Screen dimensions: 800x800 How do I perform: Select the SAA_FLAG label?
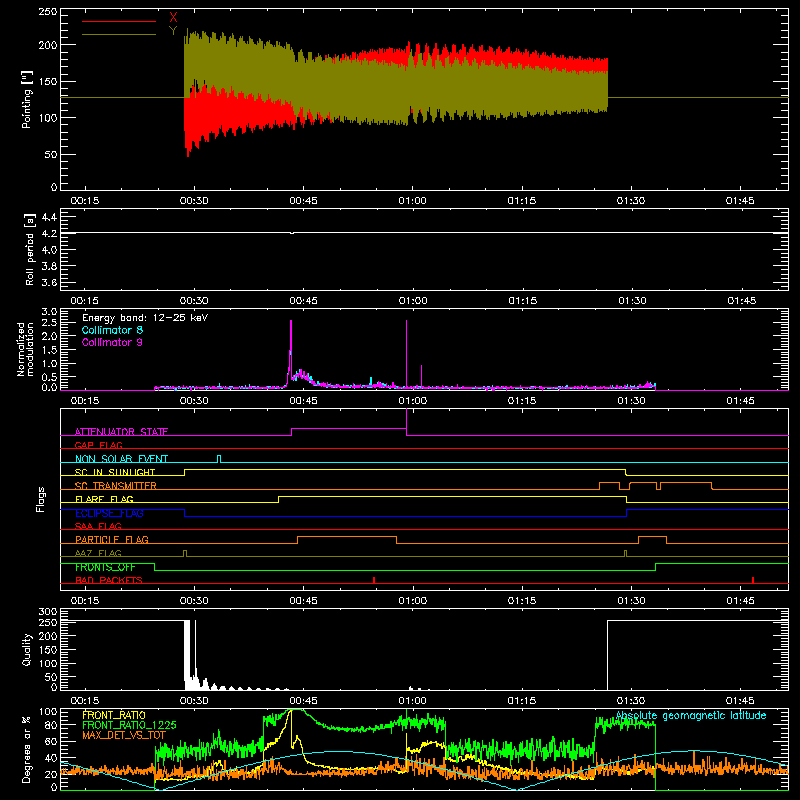pyautogui.click(x=98, y=526)
